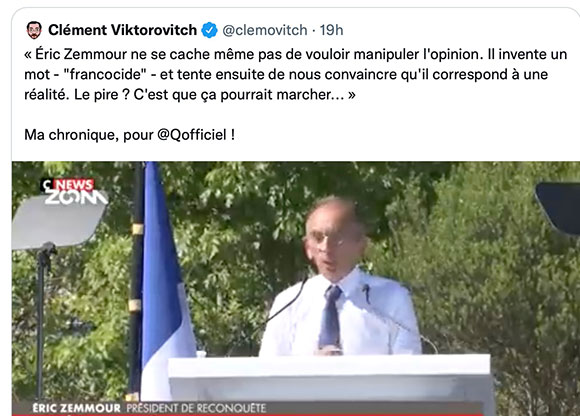This screenshot has height=416, width=580.
Task: Open Clément Viktorovitch's profile avatar
Action: coord(34,30)
